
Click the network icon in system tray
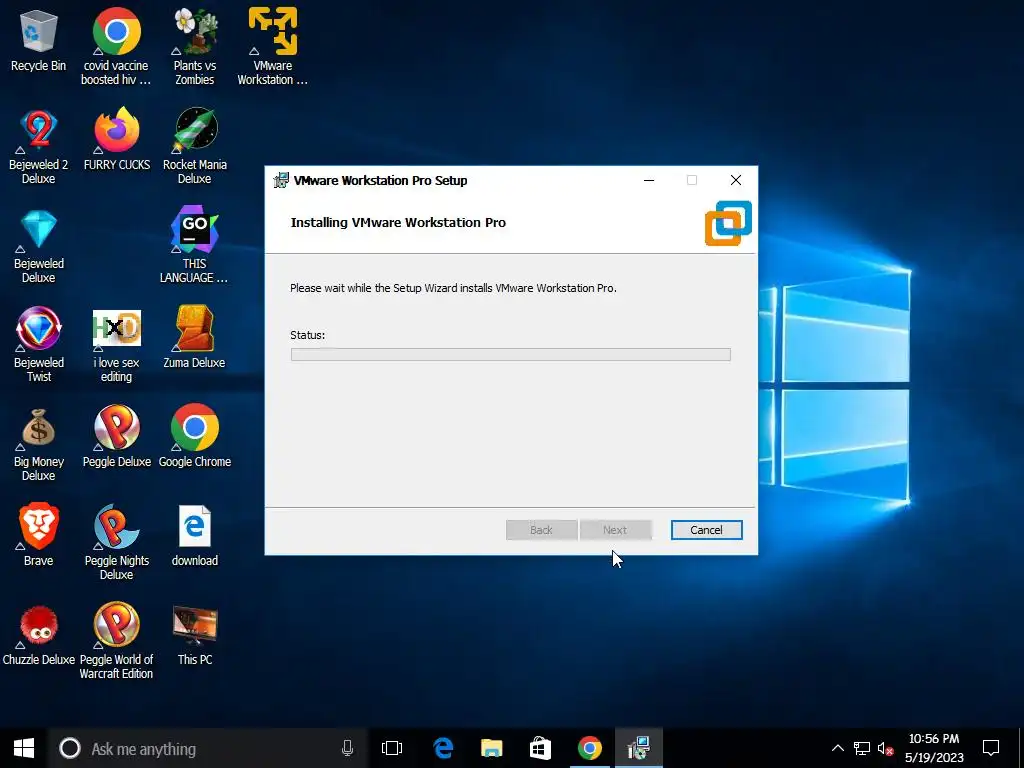[861, 748]
